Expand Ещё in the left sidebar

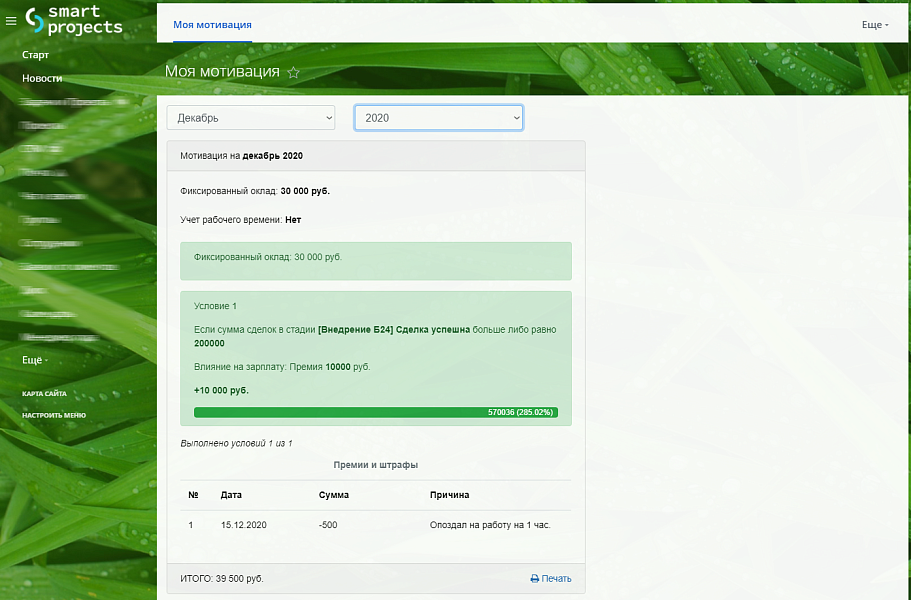click(x=35, y=360)
